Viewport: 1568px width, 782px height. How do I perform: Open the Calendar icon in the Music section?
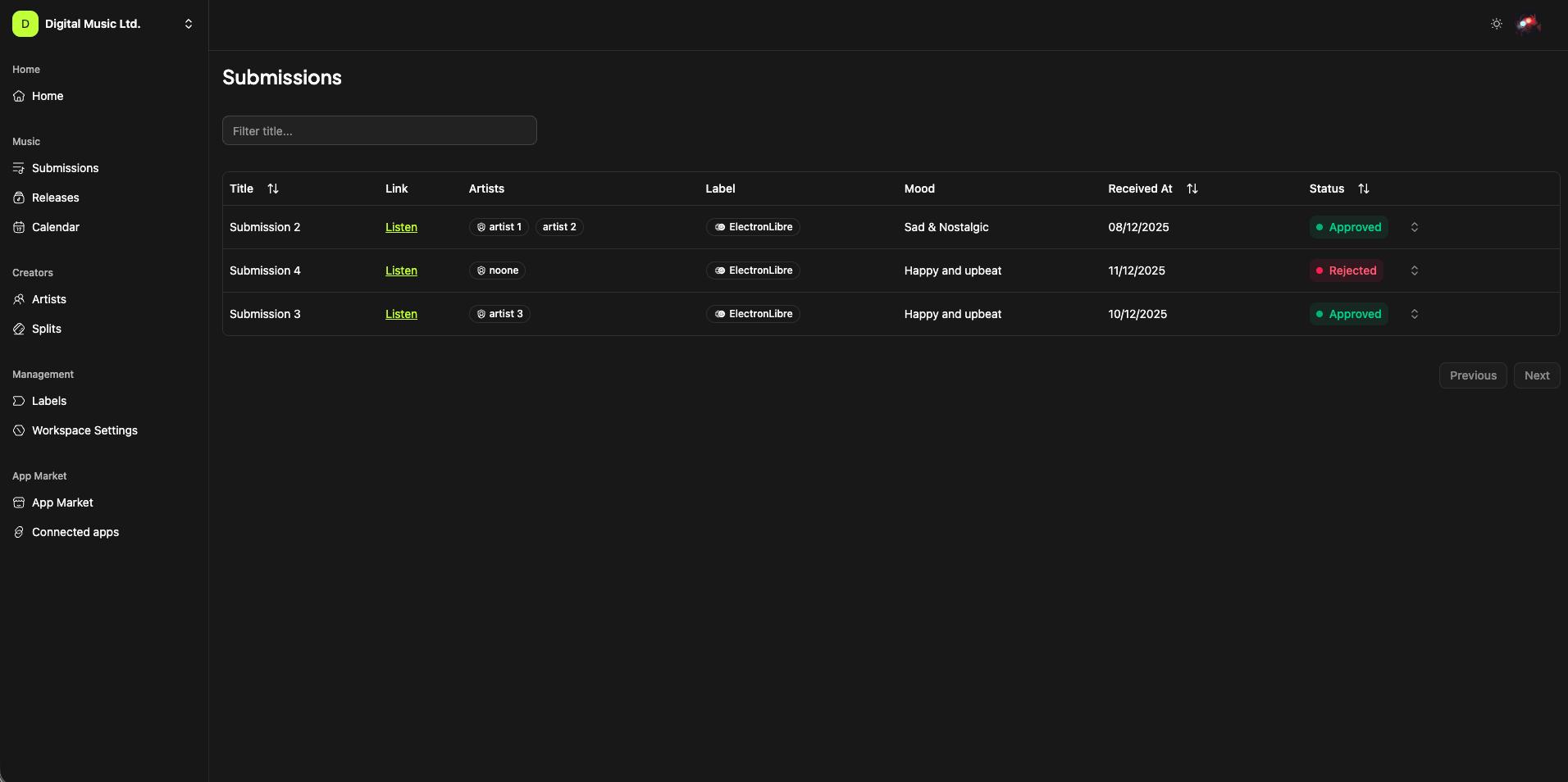(x=18, y=227)
